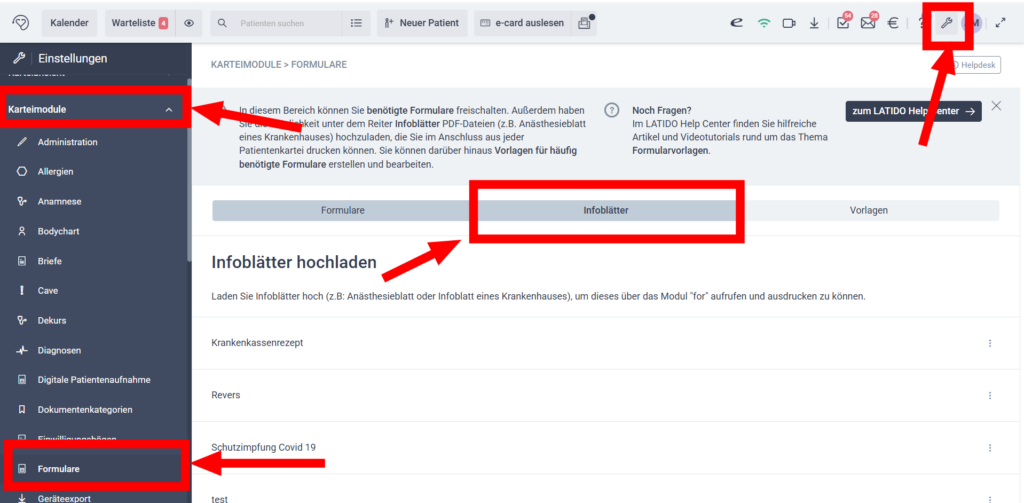Screen dimensions: 1024x503
Task: Switch to the Vorlagen tab
Action: pyautogui.click(x=868, y=211)
